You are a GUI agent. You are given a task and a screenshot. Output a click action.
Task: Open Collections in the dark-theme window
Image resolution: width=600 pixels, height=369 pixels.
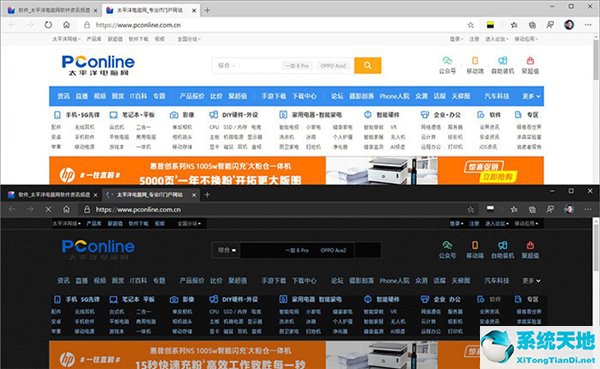tap(532, 209)
